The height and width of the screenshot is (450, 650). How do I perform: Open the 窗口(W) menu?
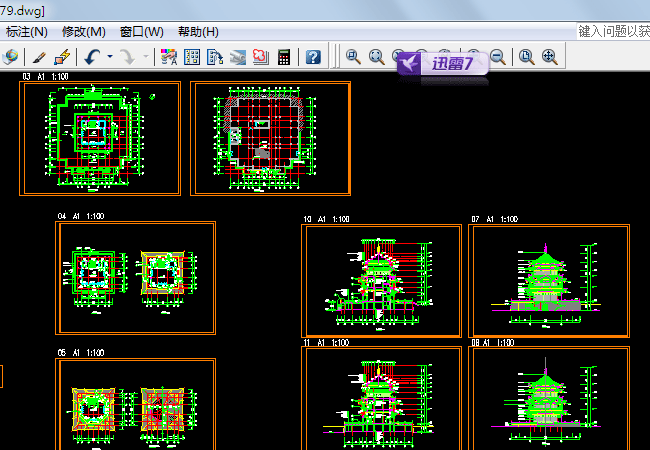pyautogui.click(x=141, y=32)
